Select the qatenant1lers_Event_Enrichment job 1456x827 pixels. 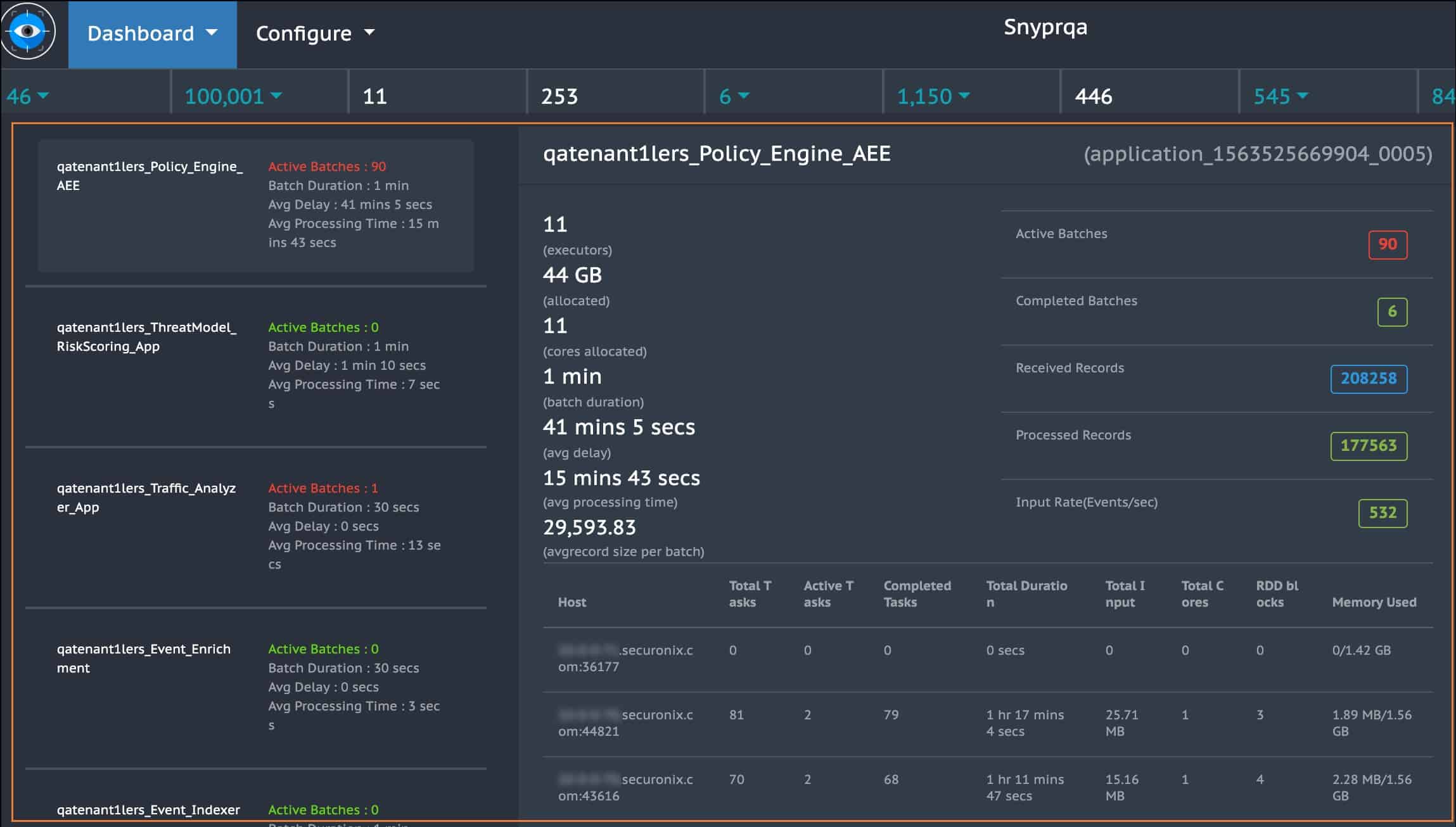[255, 687]
